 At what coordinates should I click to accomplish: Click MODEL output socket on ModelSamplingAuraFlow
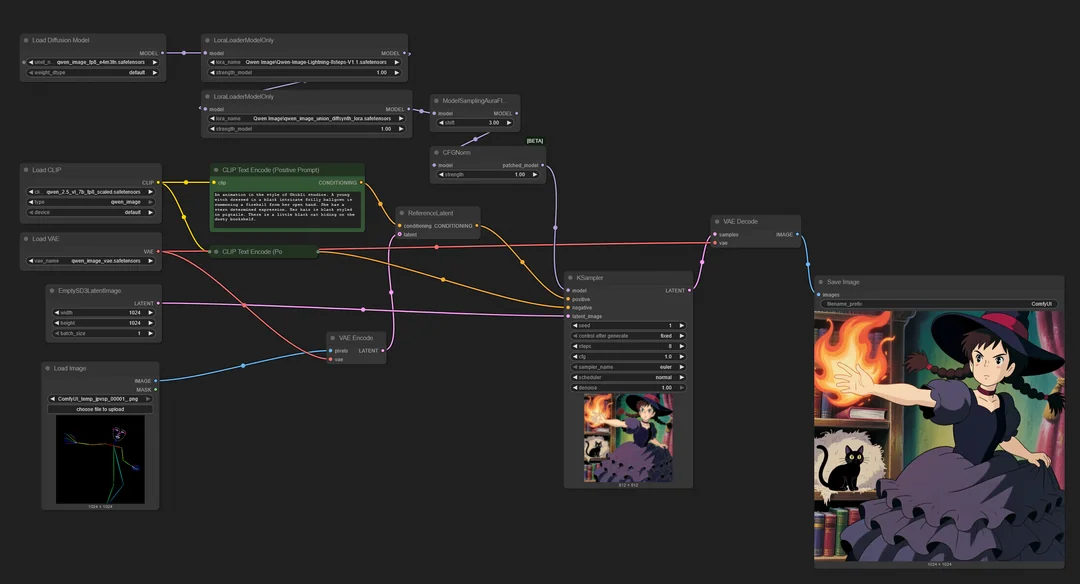pos(517,114)
